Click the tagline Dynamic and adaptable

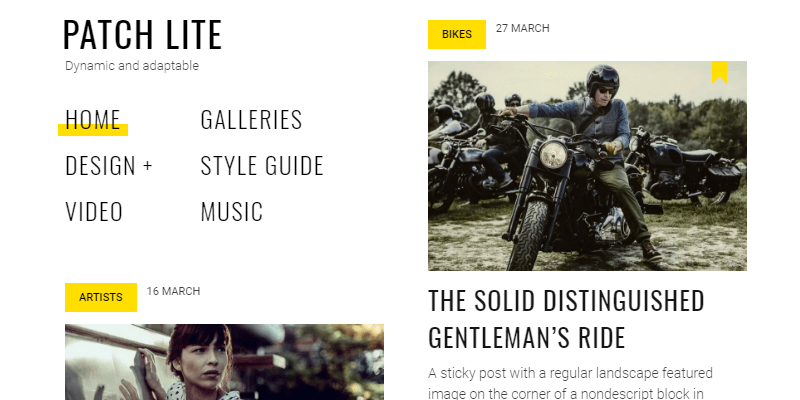tap(132, 66)
